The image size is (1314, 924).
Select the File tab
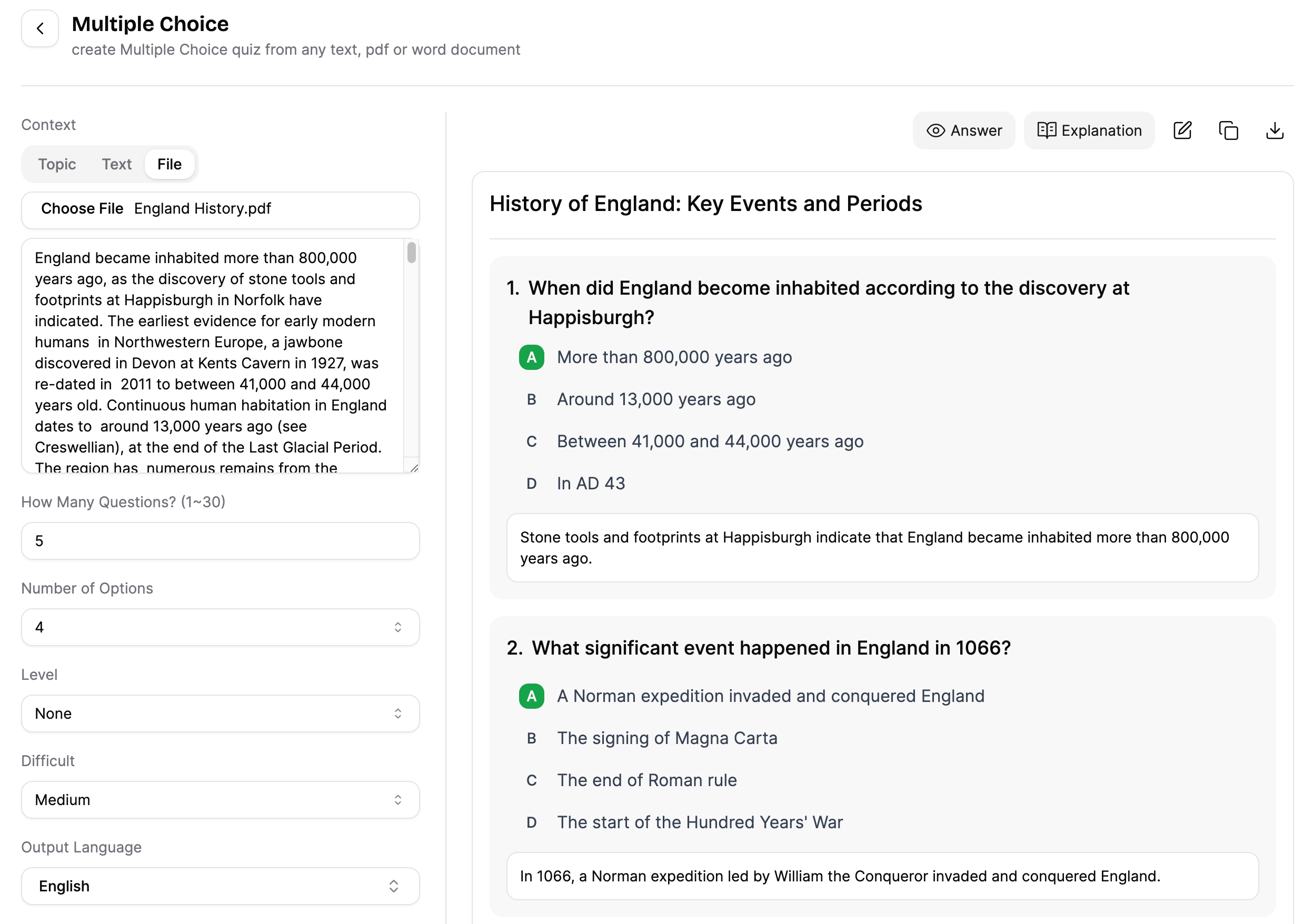[x=168, y=163]
